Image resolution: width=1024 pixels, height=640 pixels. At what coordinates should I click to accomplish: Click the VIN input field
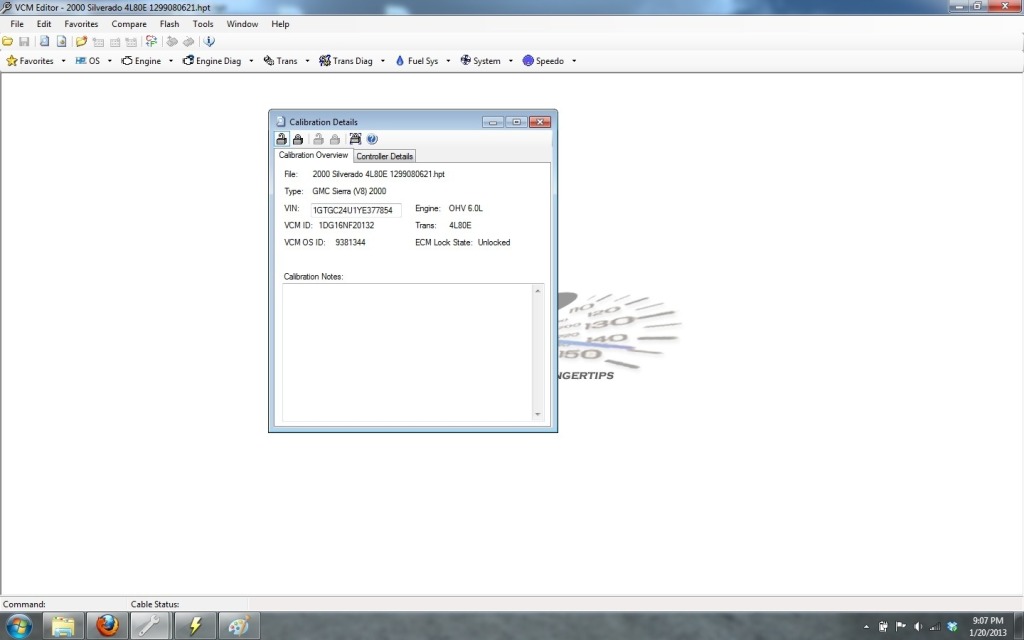tap(355, 210)
